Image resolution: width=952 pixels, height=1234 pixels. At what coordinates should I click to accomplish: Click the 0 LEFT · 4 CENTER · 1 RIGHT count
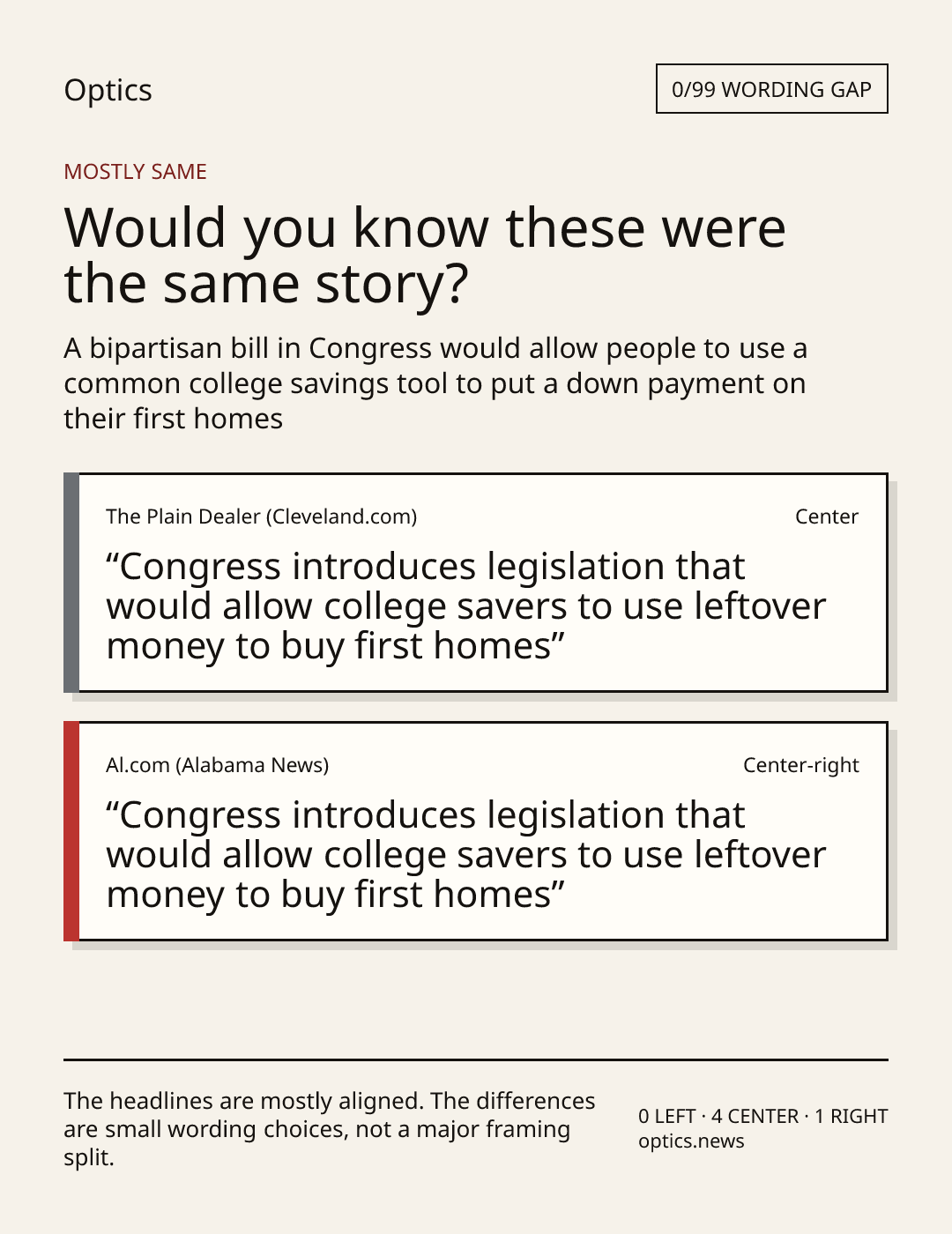(x=762, y=1116)
